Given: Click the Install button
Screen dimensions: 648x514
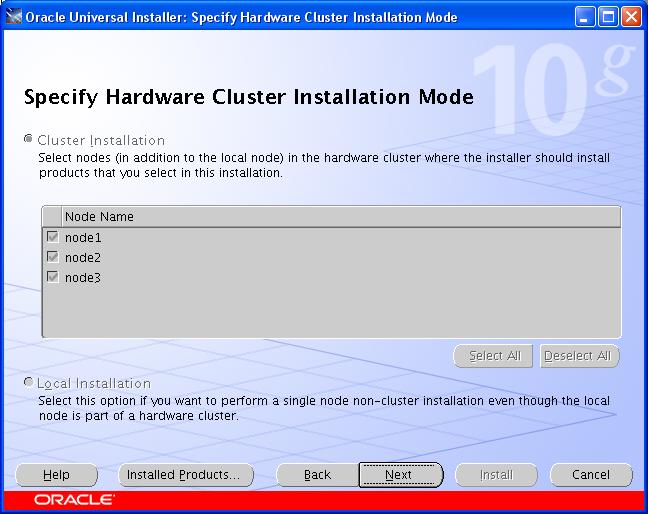Looking at the screenshot, I should point(496,475).
